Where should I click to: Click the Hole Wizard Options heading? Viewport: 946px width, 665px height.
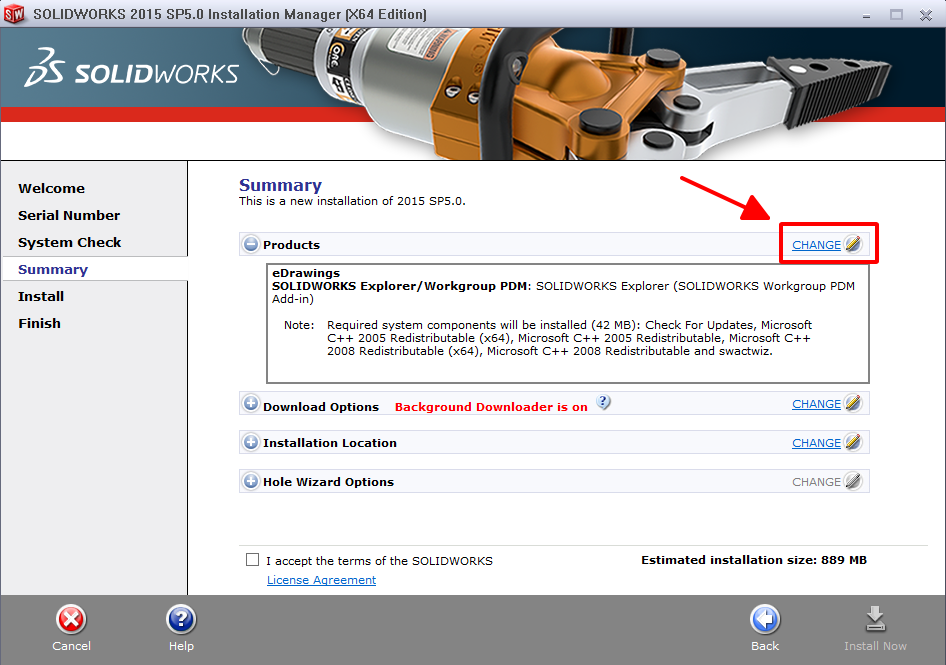tap(328, 482)
